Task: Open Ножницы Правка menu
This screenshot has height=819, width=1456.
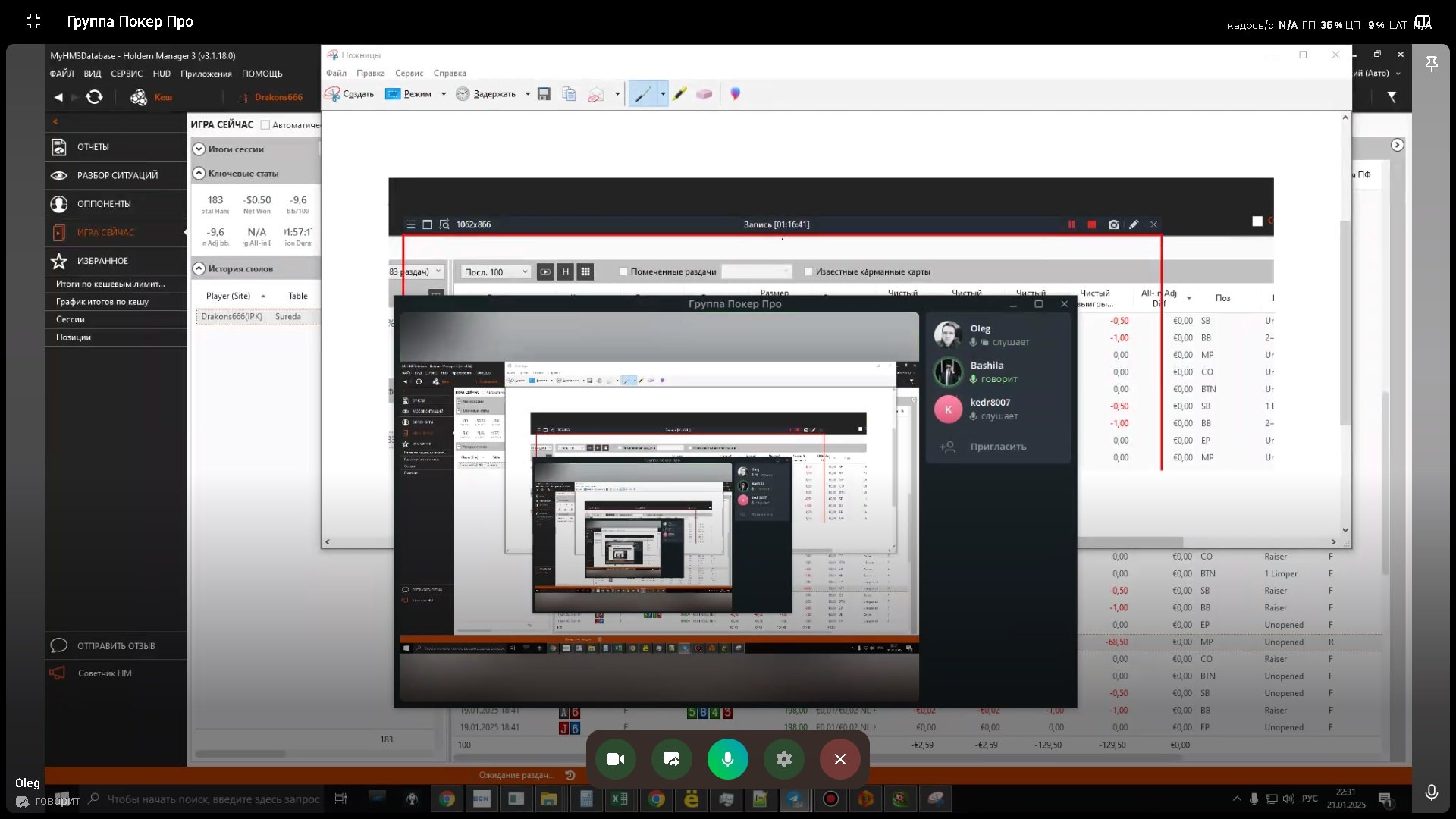Action: click(371, 74)
